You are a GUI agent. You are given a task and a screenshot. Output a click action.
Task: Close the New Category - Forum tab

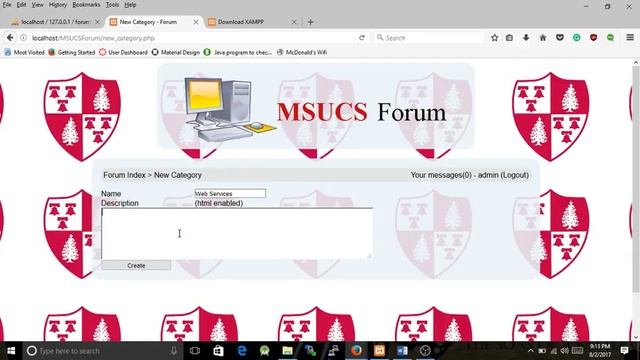[196, 22]
